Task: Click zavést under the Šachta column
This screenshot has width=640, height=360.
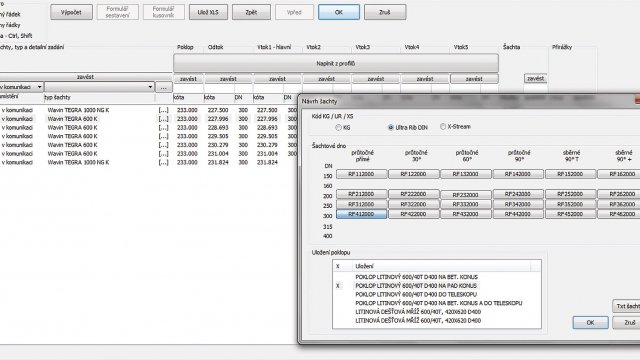Action: pyautogui.click(x=535, y=78)
